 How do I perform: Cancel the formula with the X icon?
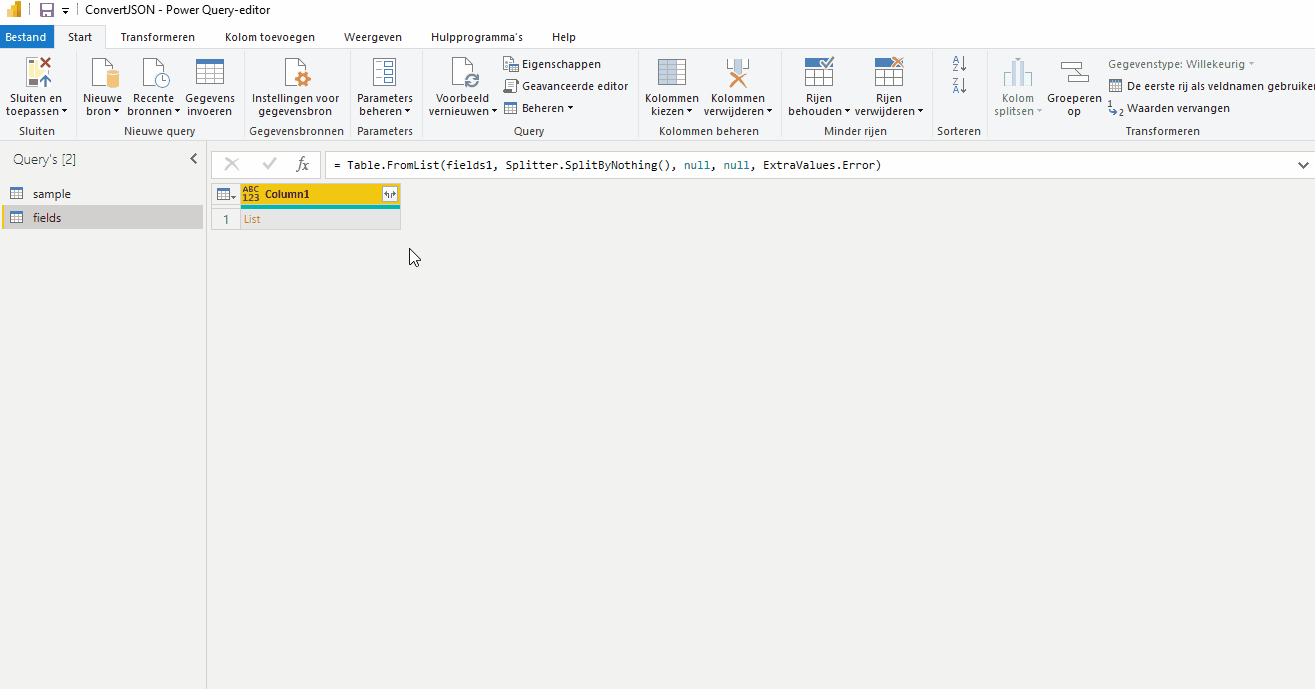232,165
